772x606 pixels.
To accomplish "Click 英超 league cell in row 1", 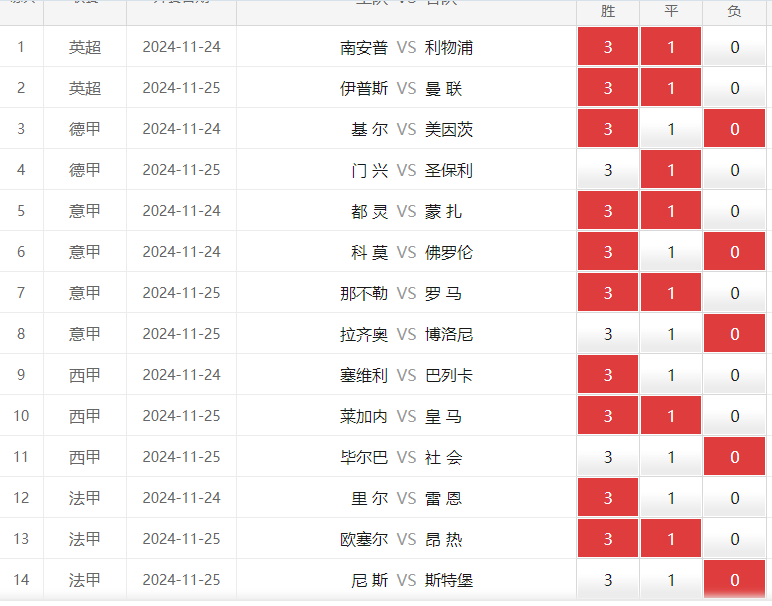I will [x=85, y=47].
